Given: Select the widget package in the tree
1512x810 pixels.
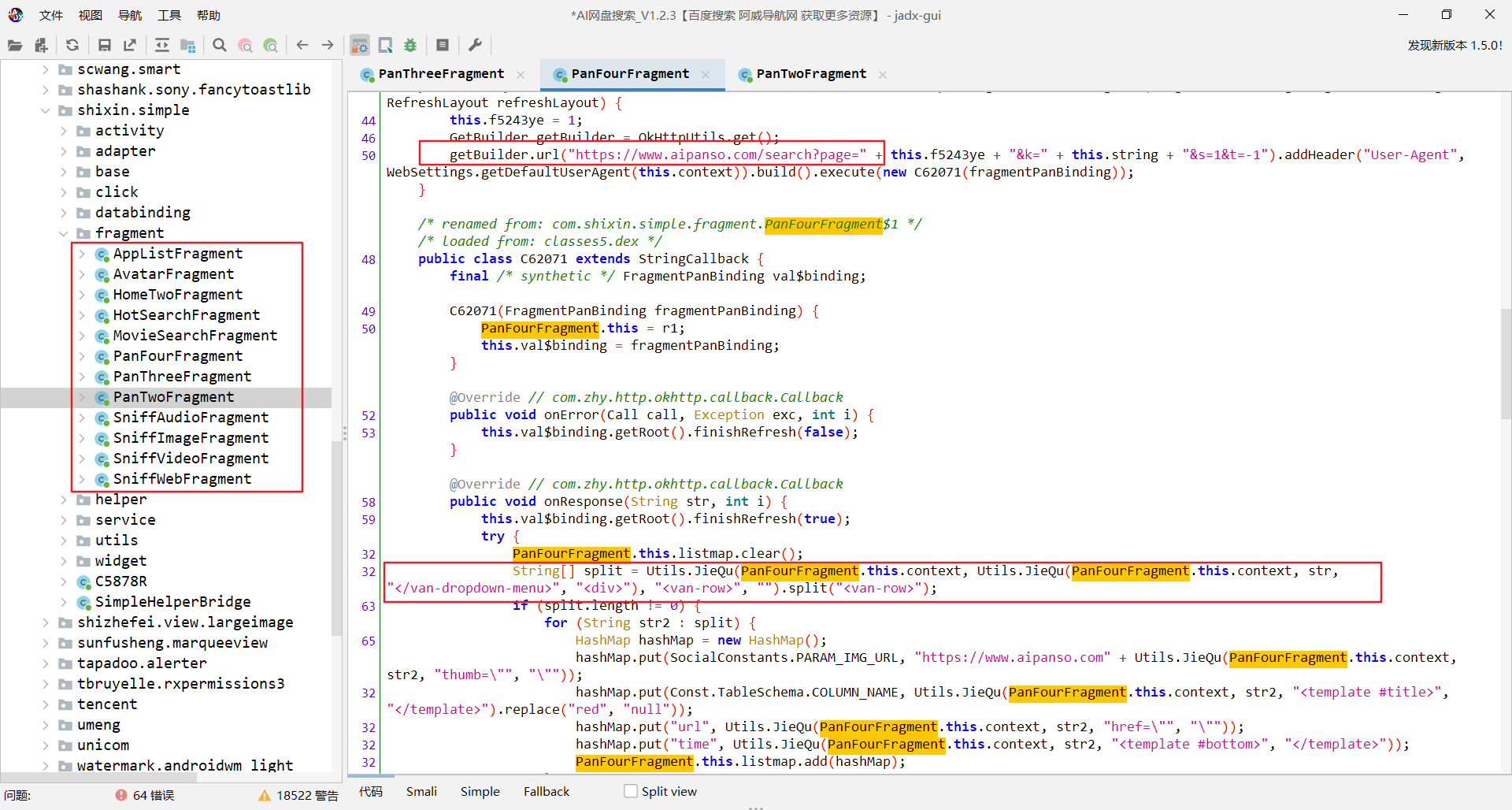Looking at the screenshot, I should 120,561.
